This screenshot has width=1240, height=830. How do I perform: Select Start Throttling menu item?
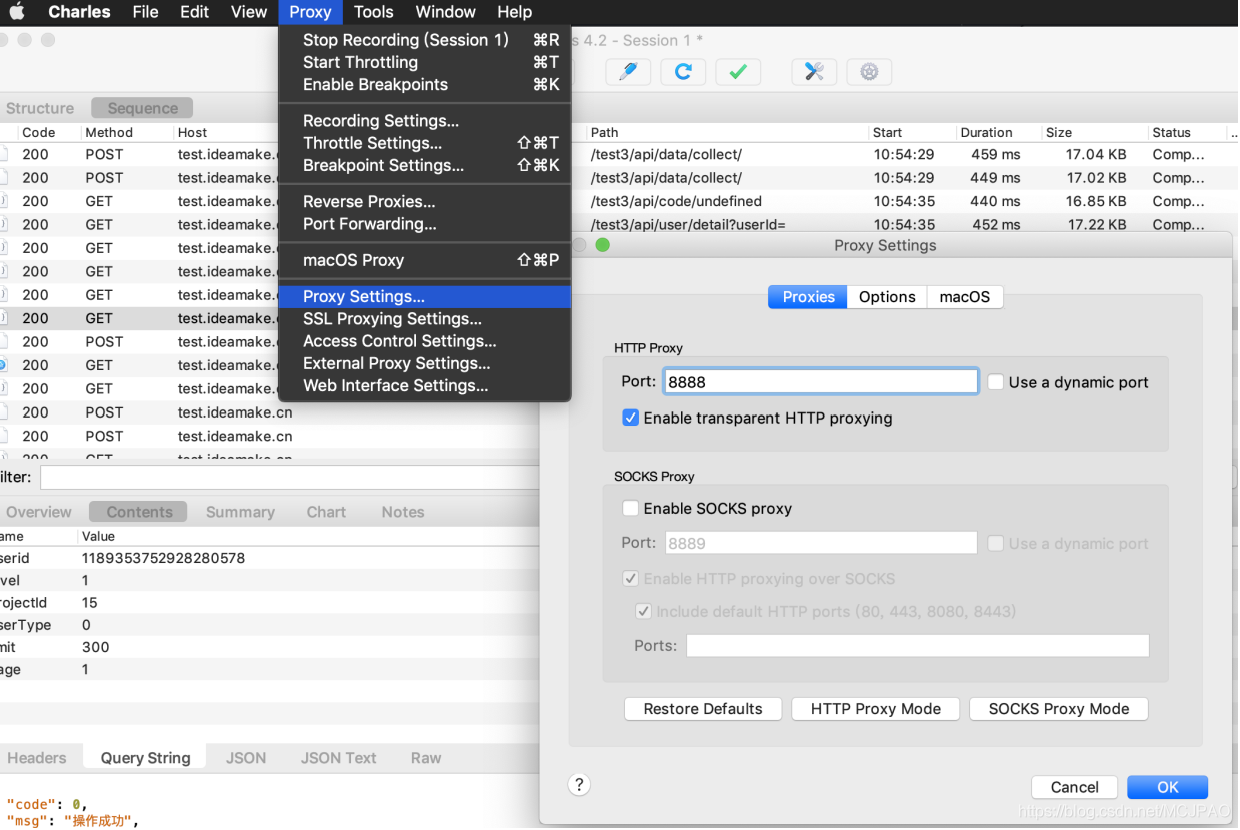[x=424, y=62]
